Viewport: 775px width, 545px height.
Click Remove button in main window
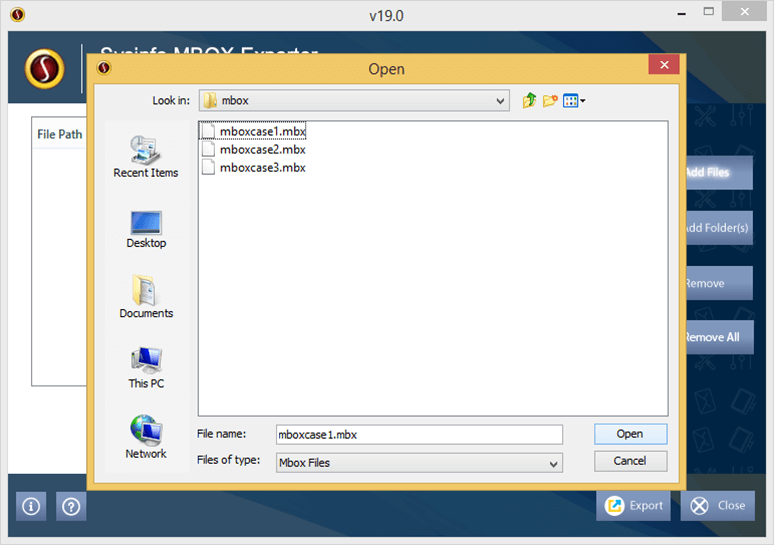pos(719,283)
